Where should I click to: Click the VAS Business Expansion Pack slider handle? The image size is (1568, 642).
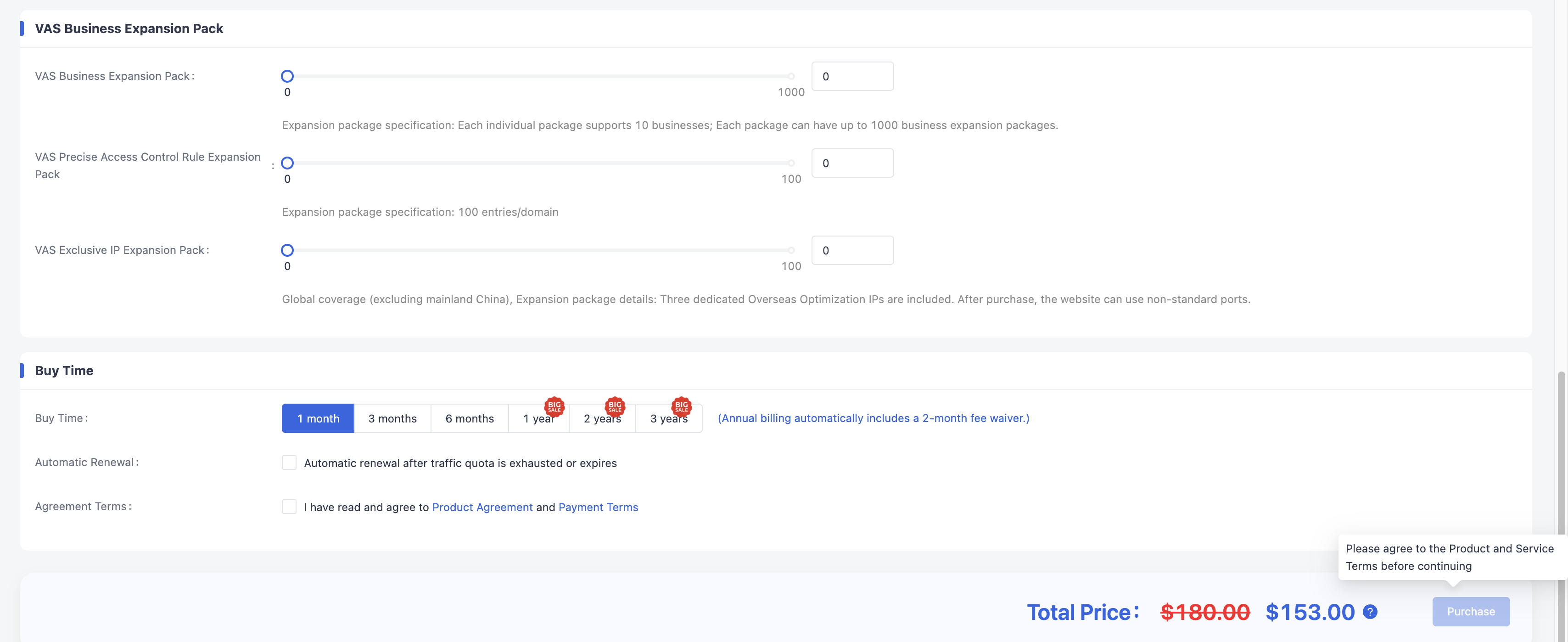287,76
